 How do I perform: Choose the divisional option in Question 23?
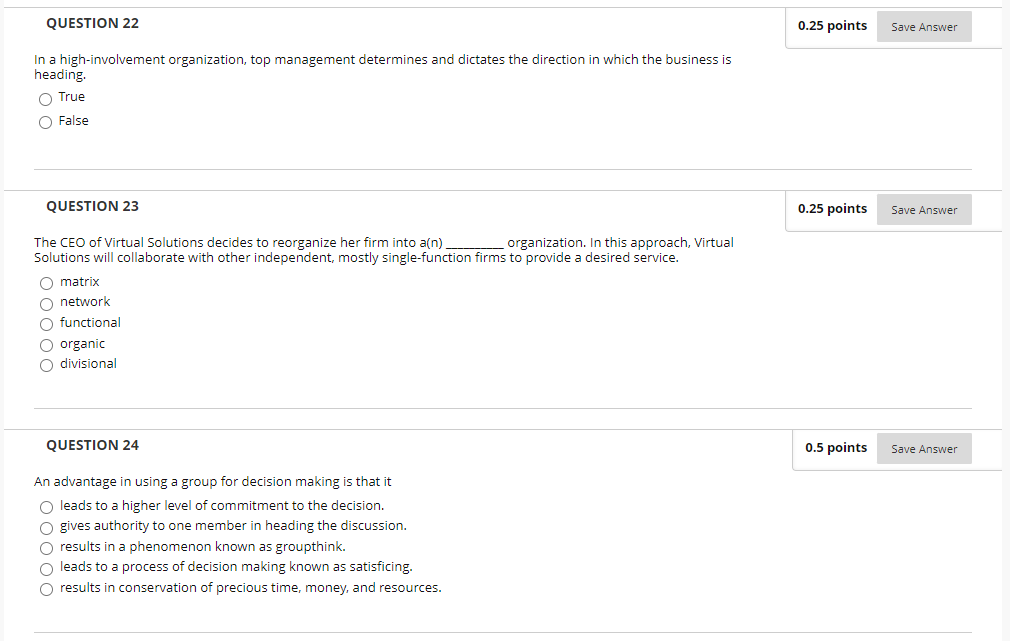(46, 365)
